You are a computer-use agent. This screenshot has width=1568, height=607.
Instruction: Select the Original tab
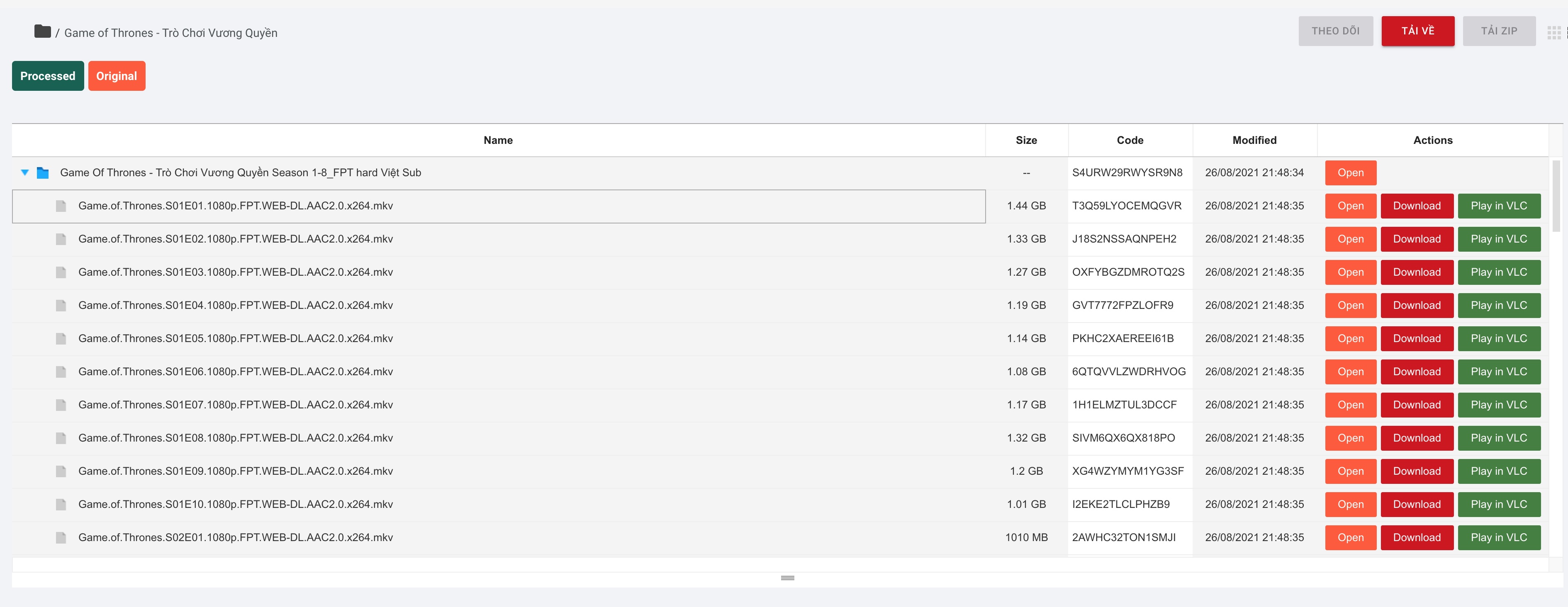116,75
